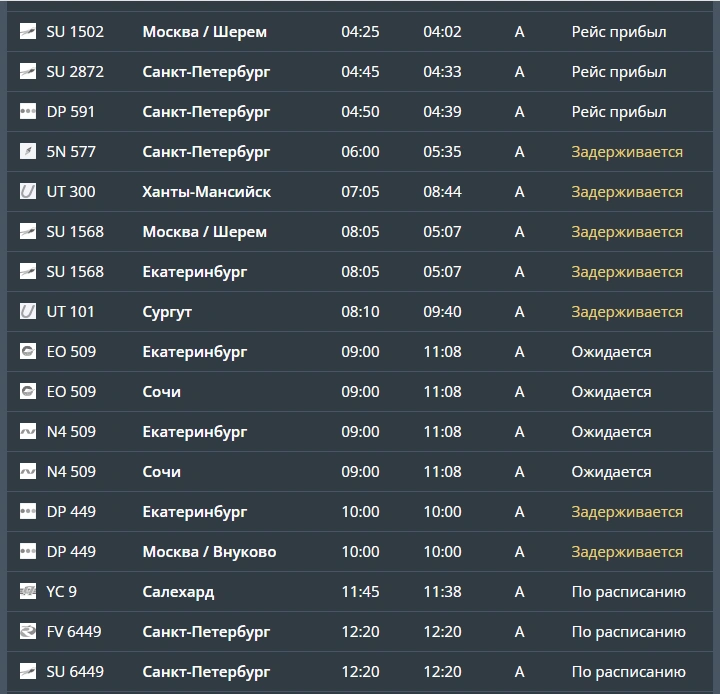Open flight number UT 101
Screen dimensions: 720x694
click(x=70, y=311)
